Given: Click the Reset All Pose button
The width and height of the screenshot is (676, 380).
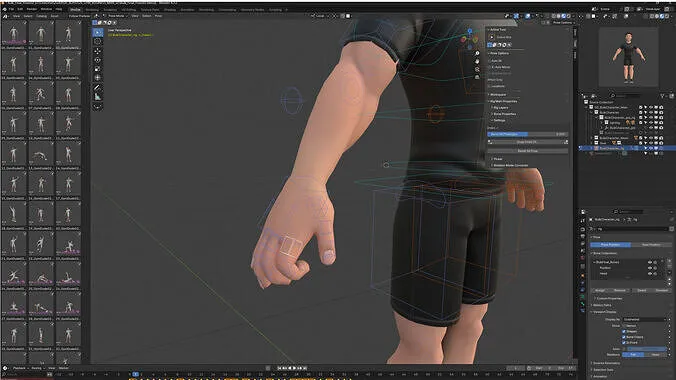Looking at the screenshot, I should [527, 151].
